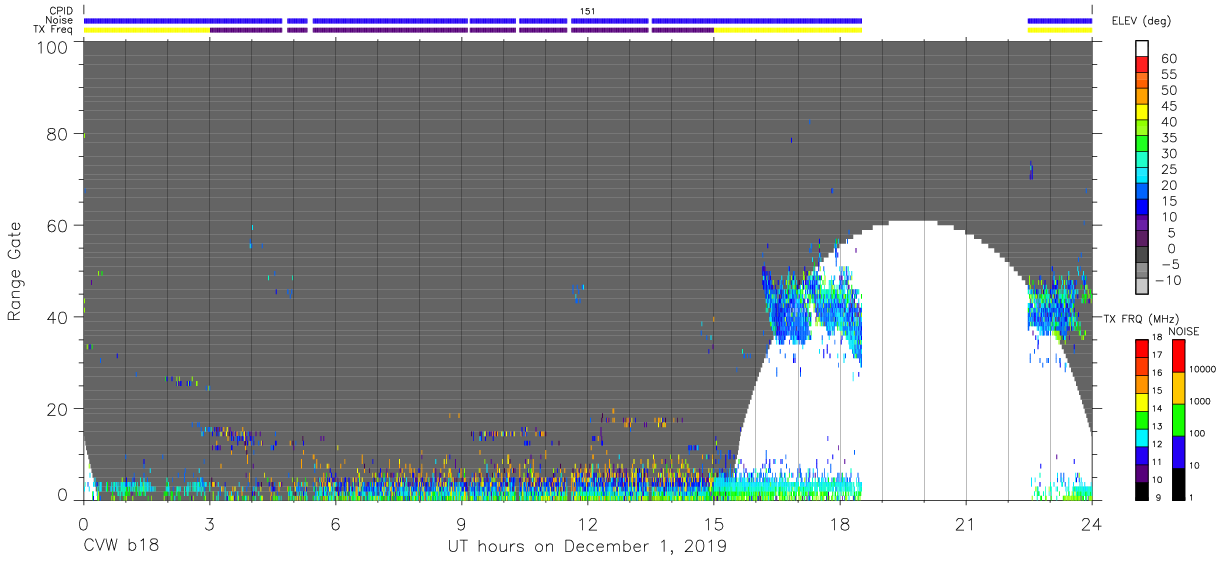Click ELEV colorbar label 25
The image size is (1228, 567).
tap(1170, 169)
